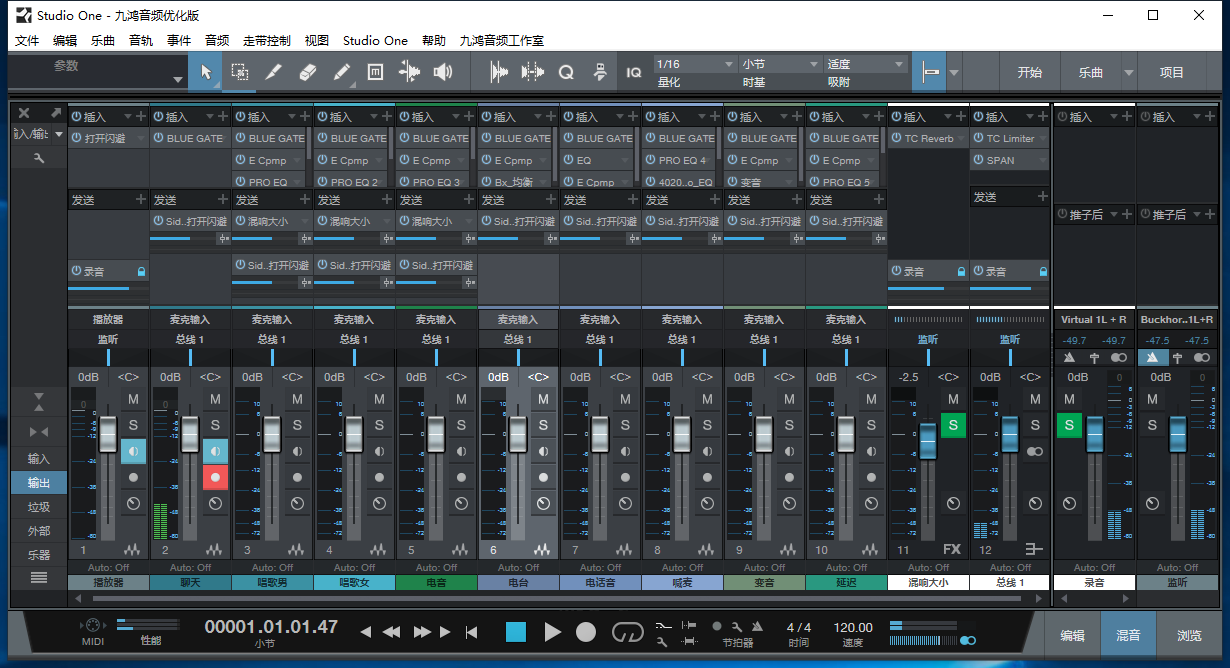Click the mixer horizontal scrollbar
1230x668 pixels.
tap(559, 598)
